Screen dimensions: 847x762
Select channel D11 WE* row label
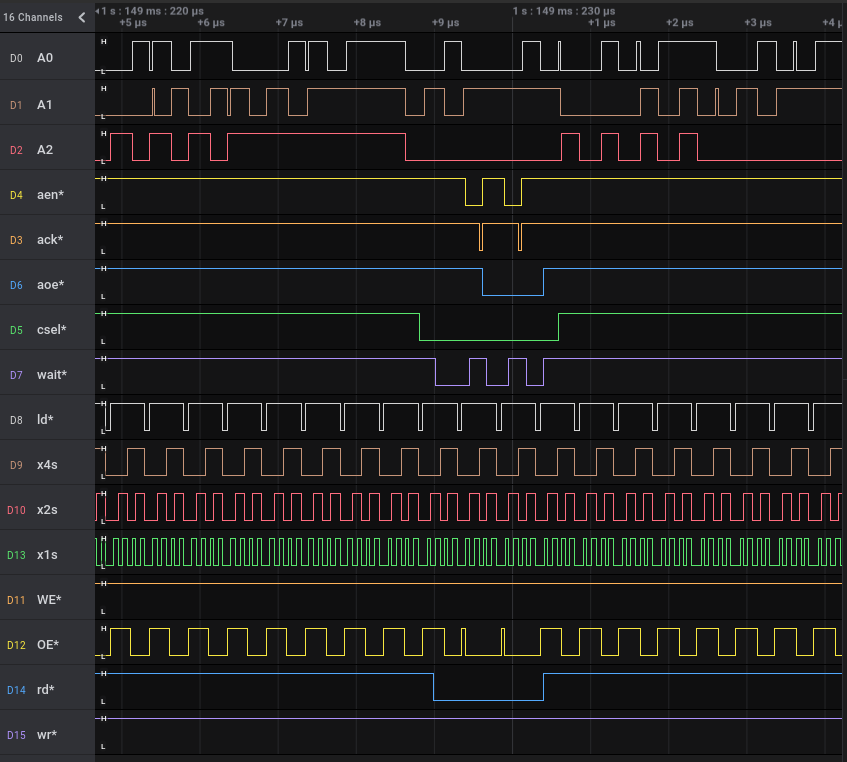(x=48, y=599)
